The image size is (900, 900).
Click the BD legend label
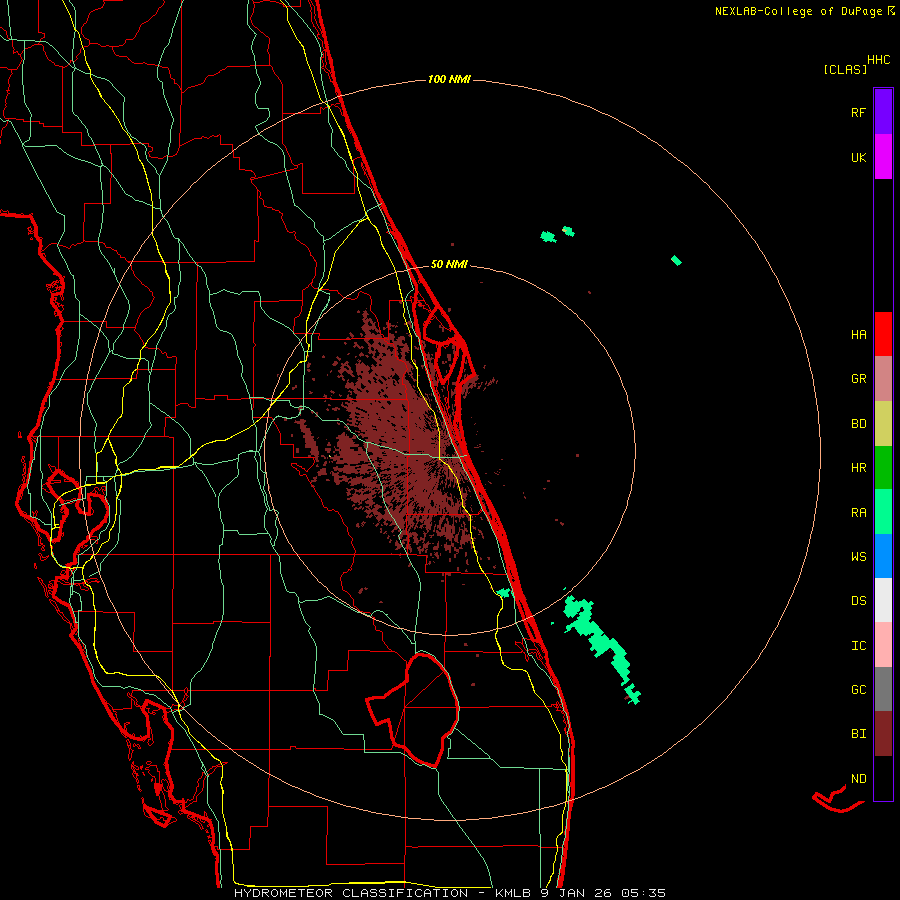pyautogui.click(x=858, y=424)
